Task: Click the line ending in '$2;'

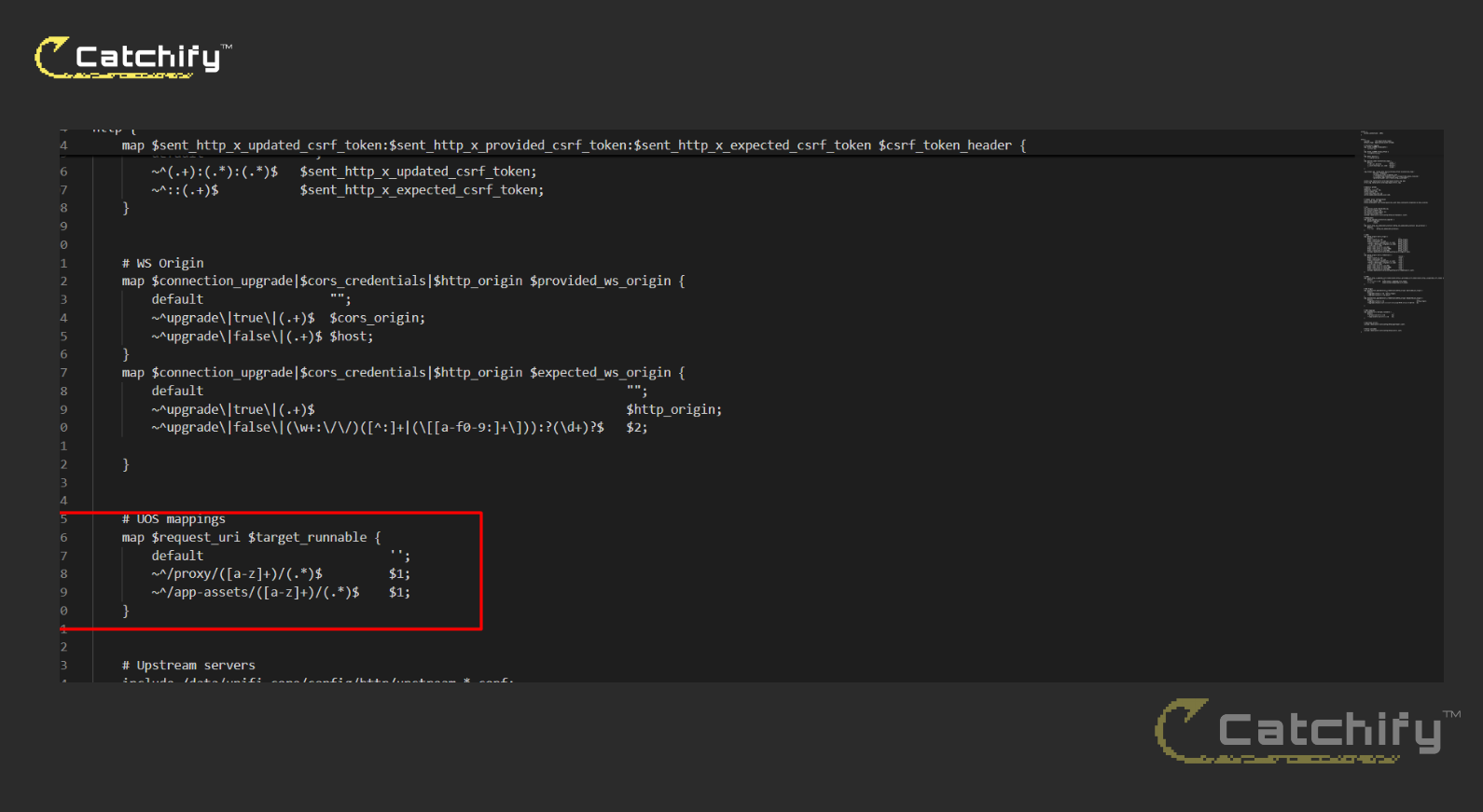Action: point(399,428)
